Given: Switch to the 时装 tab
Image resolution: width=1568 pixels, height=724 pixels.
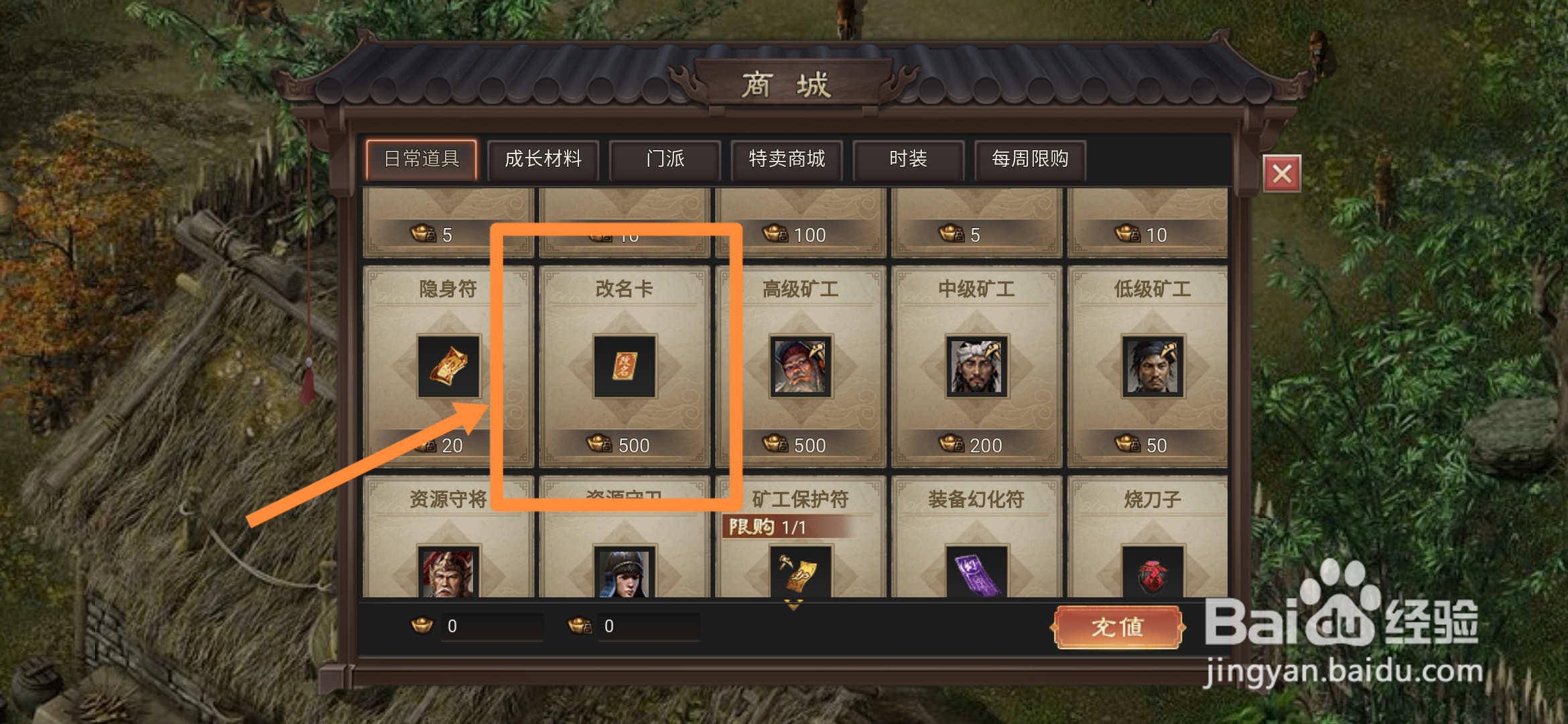Looking at the screenshot, I should (909, 160).
